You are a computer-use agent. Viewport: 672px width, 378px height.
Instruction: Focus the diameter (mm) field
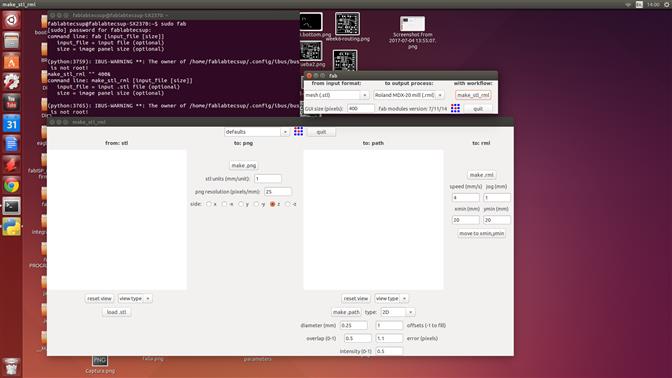(354, 325)
